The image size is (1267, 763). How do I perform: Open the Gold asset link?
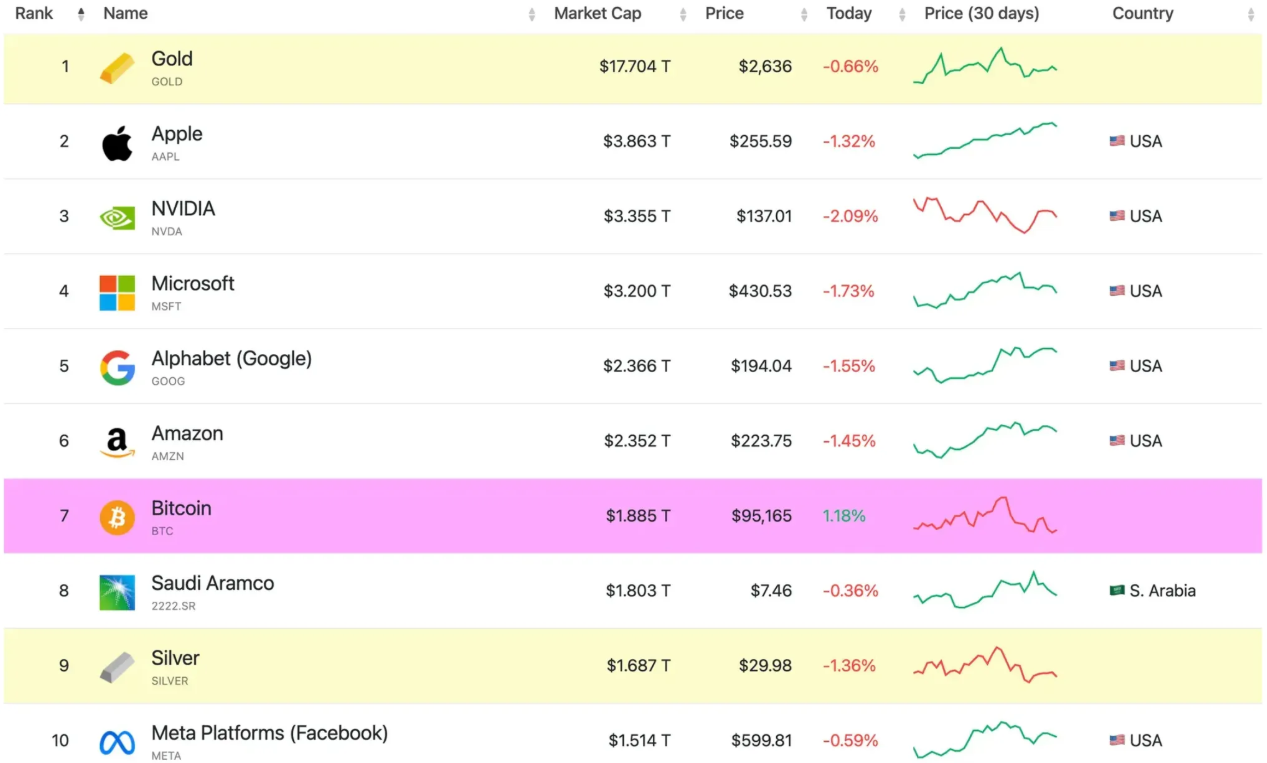[x=172, y=59]
